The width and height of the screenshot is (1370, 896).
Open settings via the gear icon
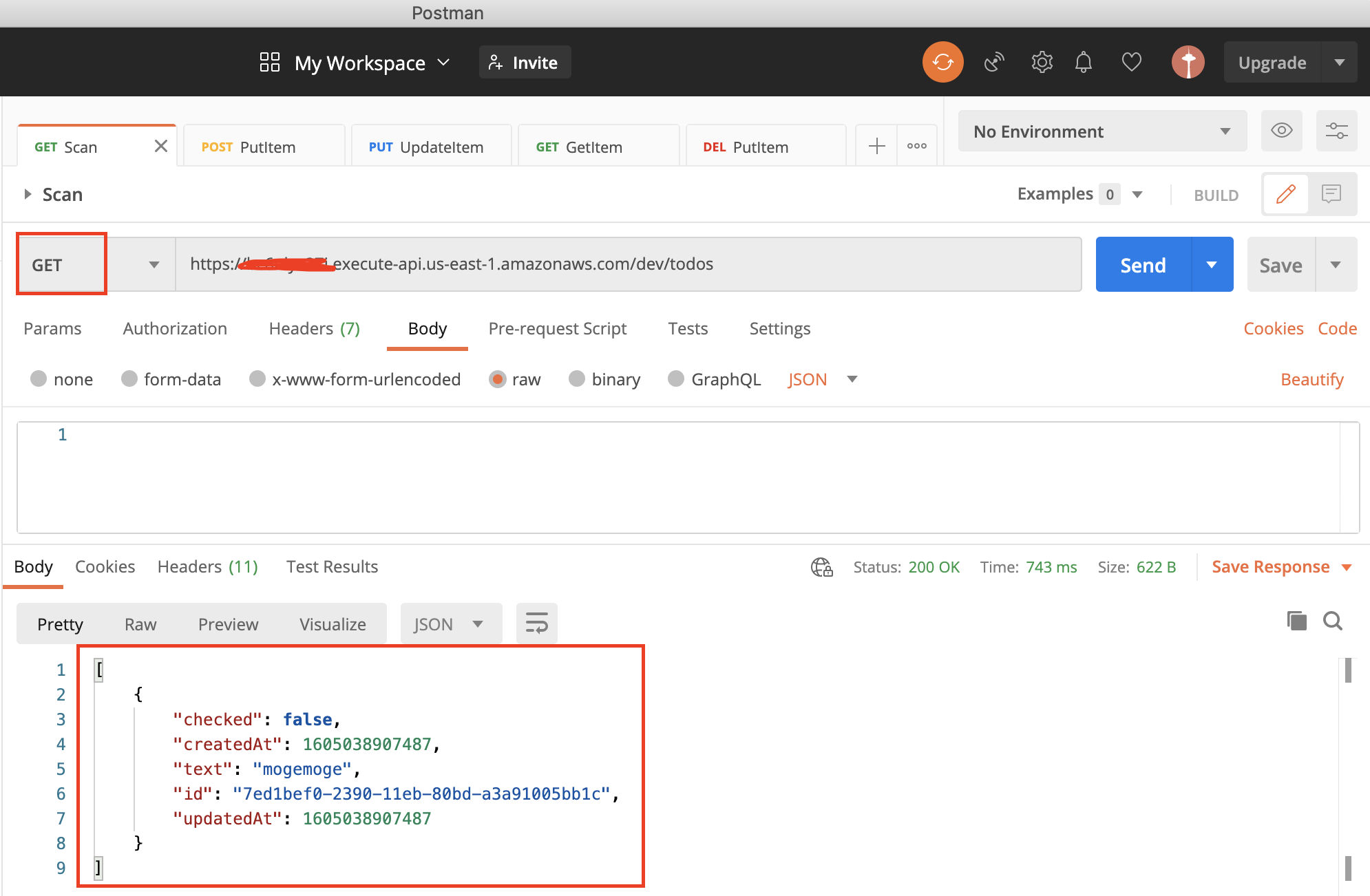[x=1042, y=63]
